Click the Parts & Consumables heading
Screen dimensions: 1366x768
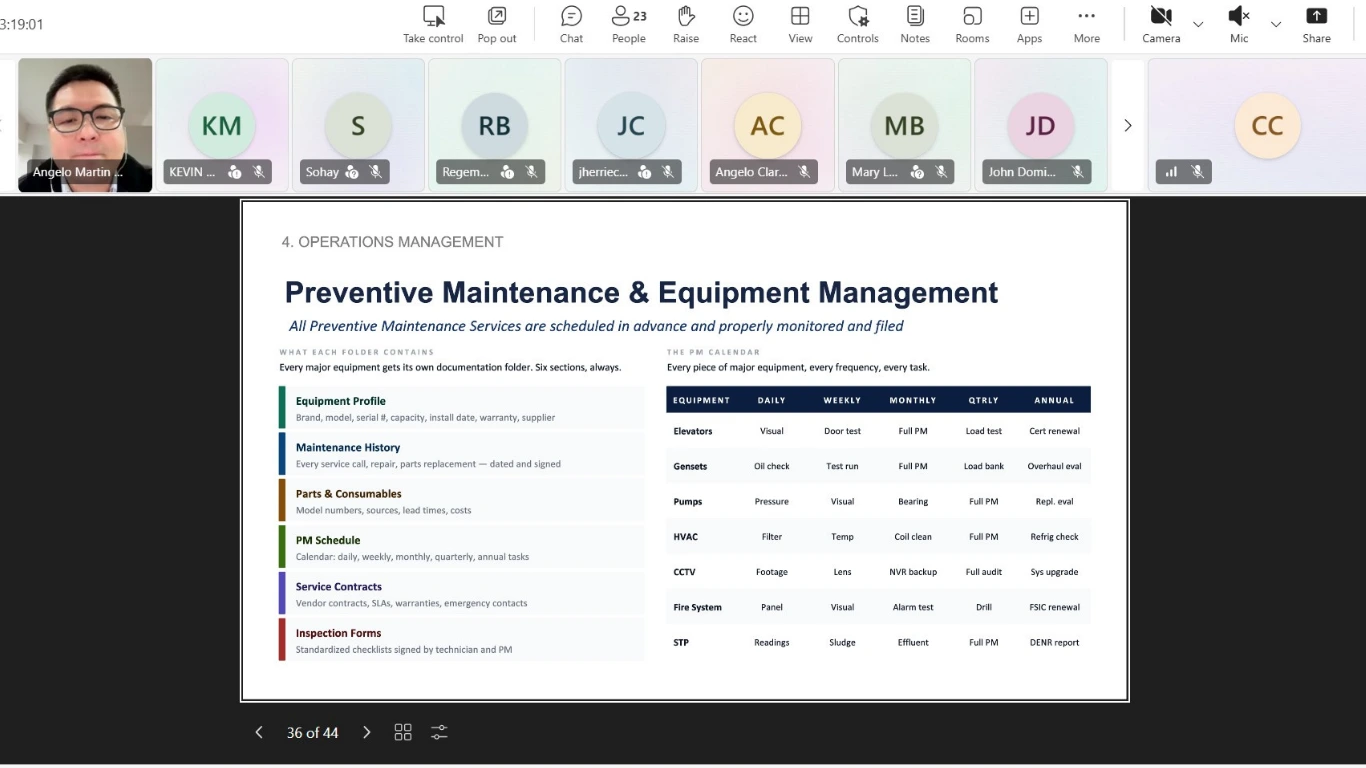348,494
